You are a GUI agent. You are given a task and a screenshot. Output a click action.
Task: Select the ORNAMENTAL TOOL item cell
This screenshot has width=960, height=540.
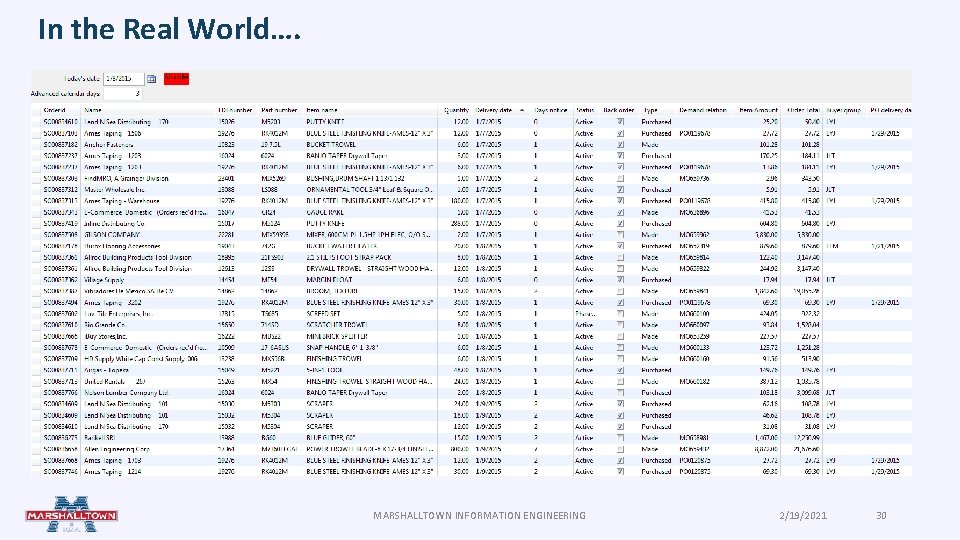point(369,190)
